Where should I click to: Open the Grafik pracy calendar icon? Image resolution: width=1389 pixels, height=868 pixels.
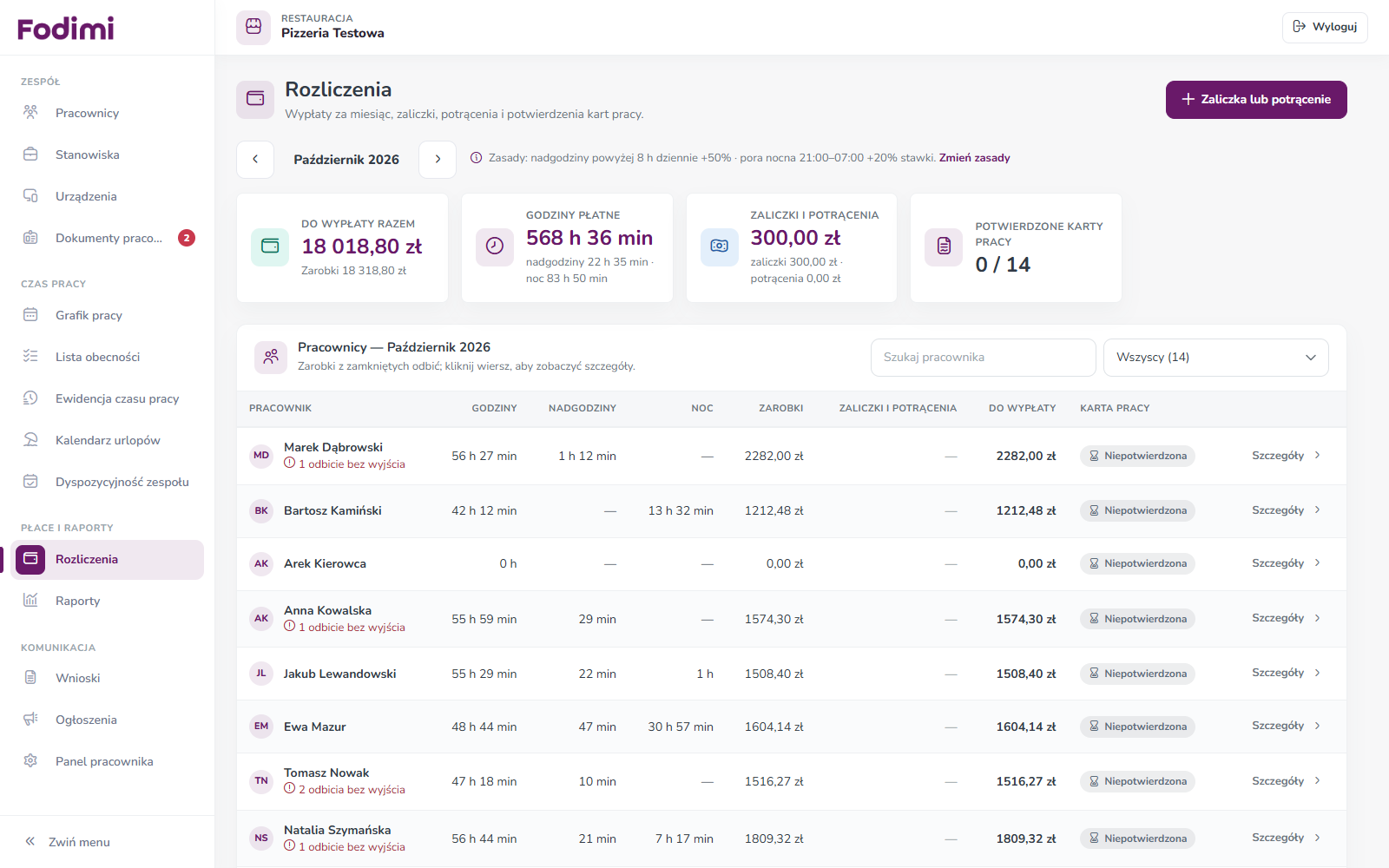point(30,315)
